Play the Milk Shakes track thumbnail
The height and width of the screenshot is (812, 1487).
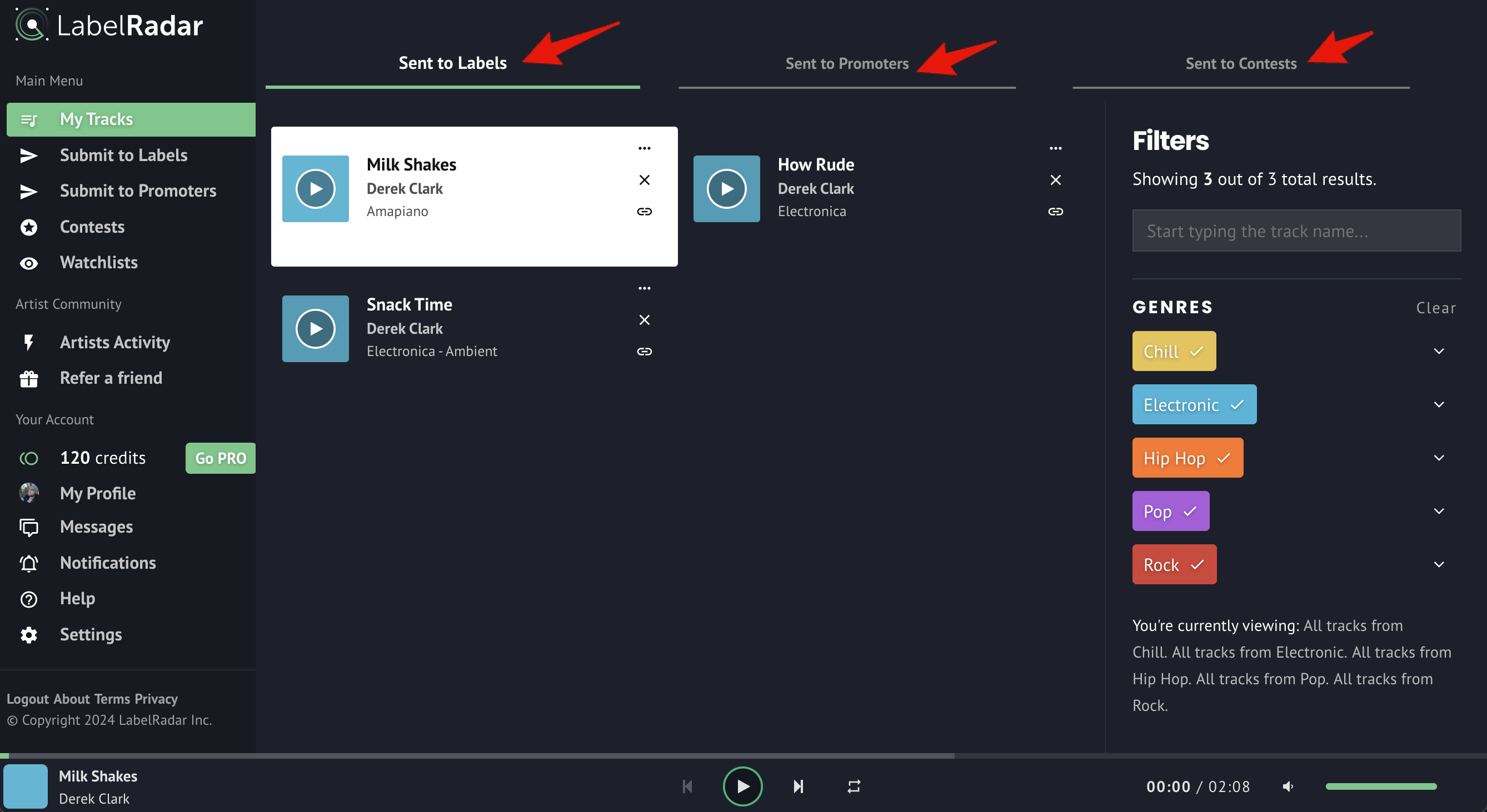point(315,189)
